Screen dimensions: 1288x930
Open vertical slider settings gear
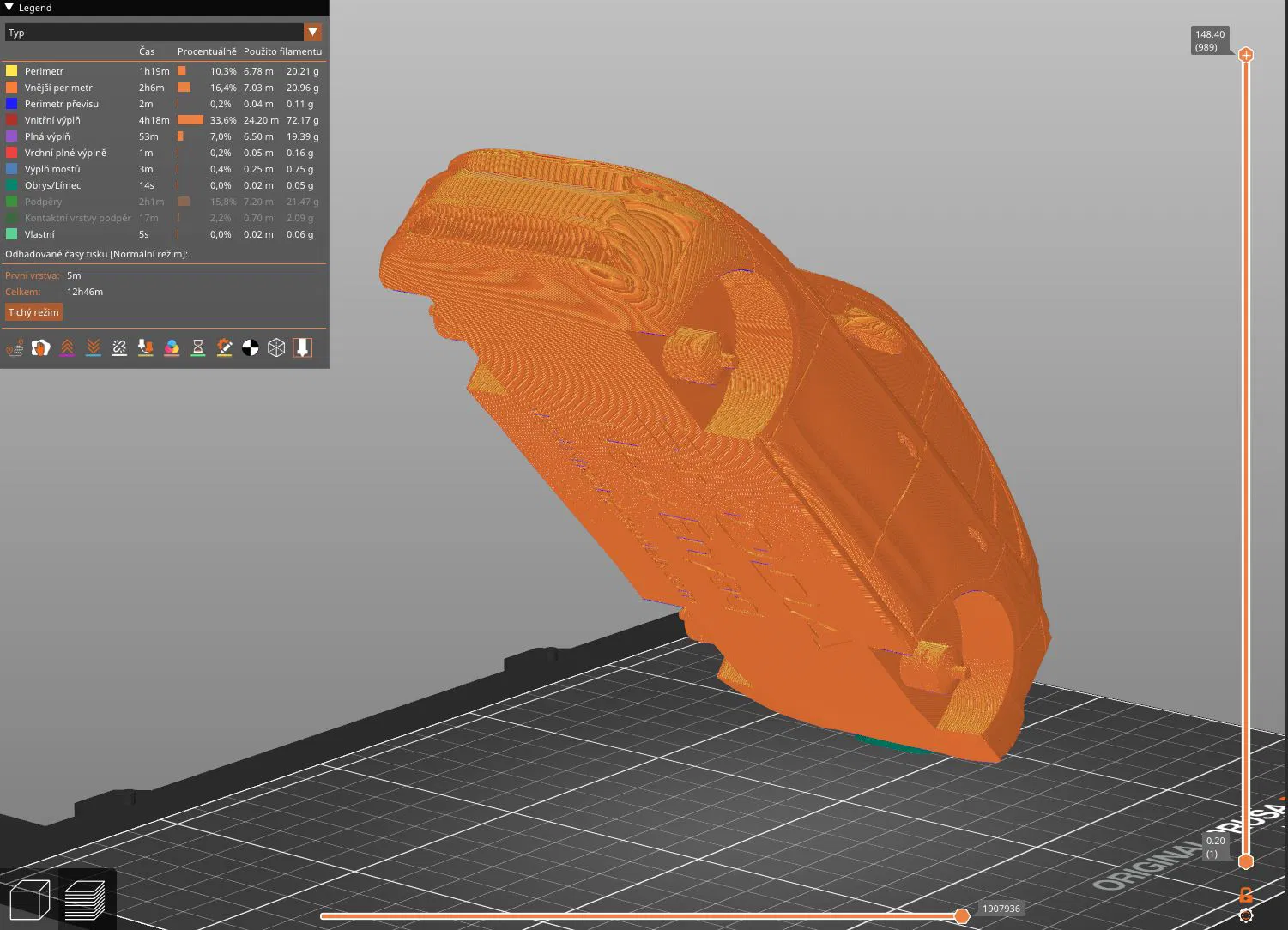pyautogui.click(x=1246, y=915)
